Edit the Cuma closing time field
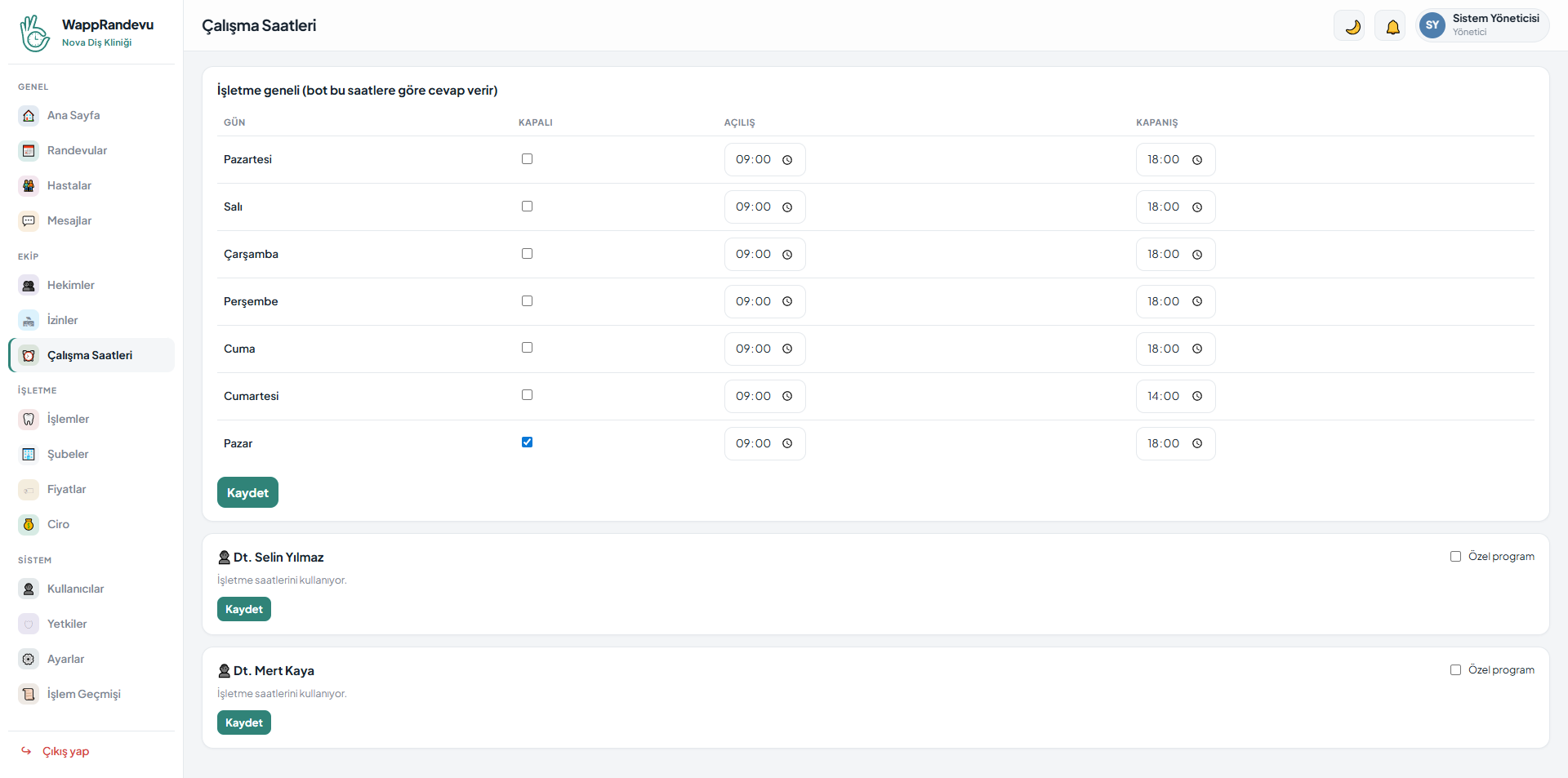This screenshot has height=778, width=1568. click(x=1175, y=349)
